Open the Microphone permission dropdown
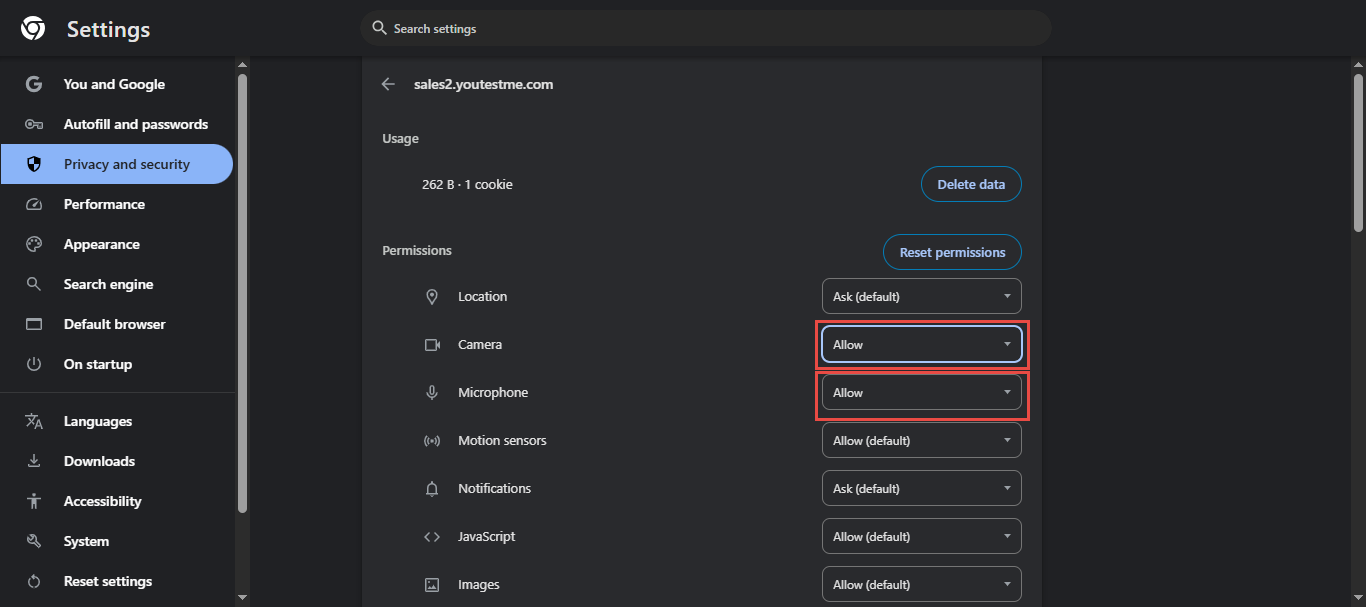The width and height of the screenshot is (1366, 607). click(x=921, y=393)
